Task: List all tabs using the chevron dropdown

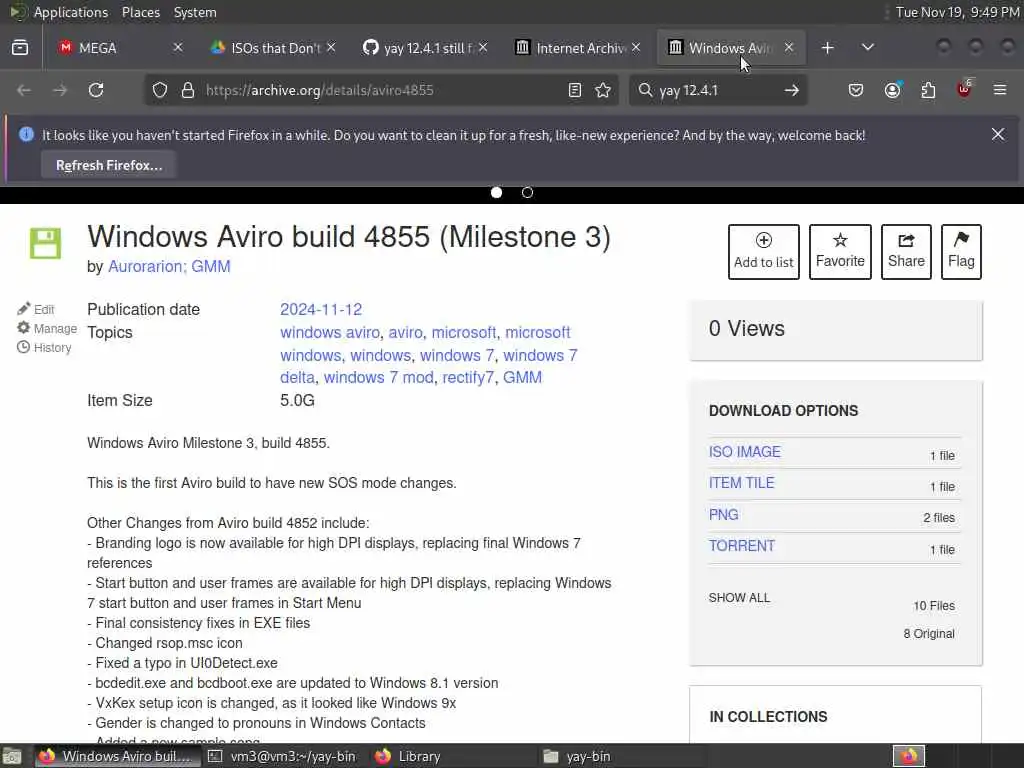Action: (868, 48)
